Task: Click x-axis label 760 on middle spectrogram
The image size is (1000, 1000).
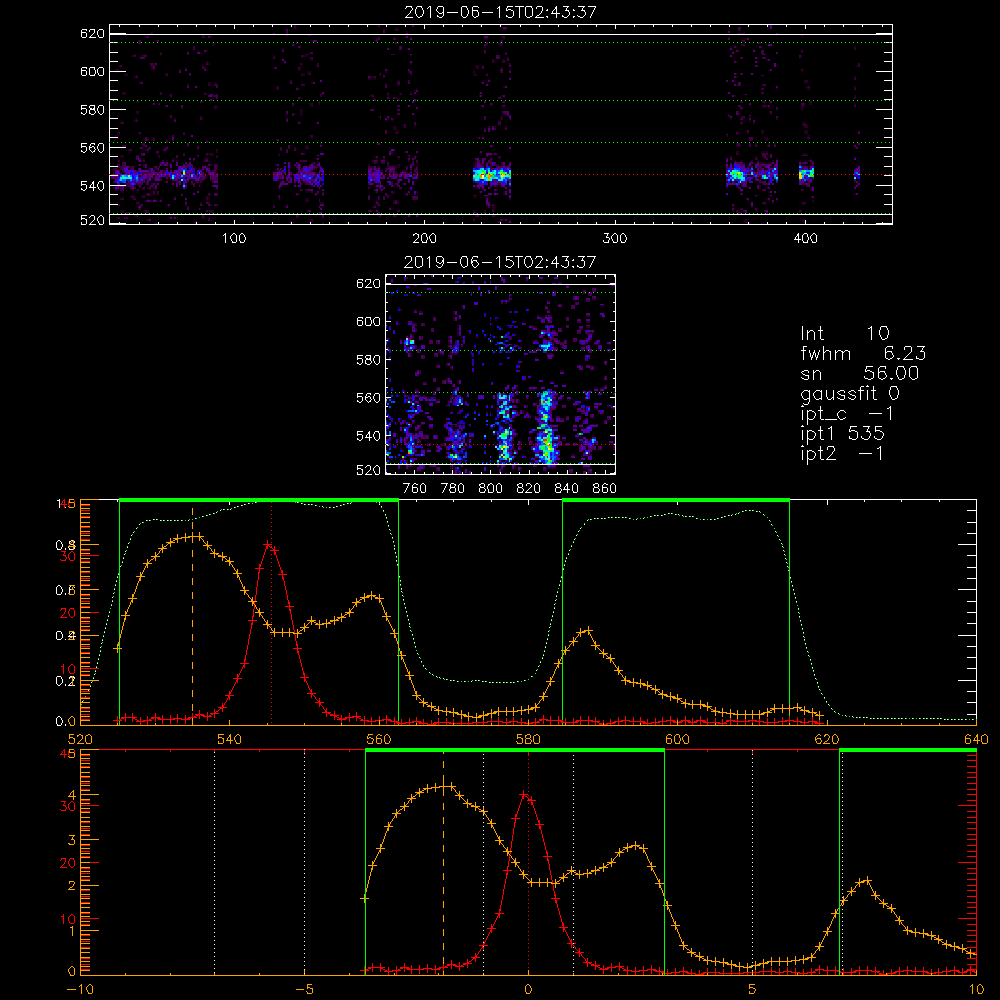Action: [415, 489]
